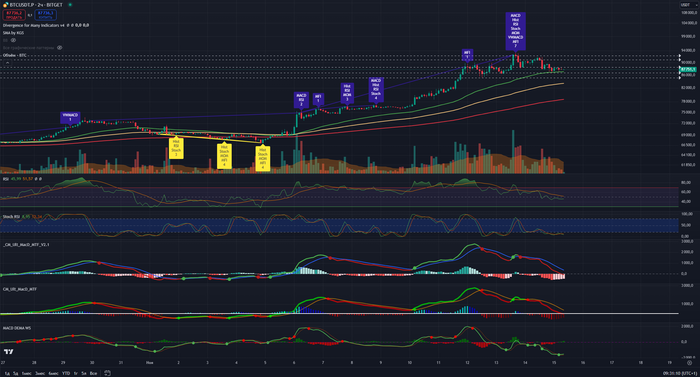Click the Divergence for Many Indicators v4 legend
Screen dimensions: 700x377
click(x=33, y=25)
